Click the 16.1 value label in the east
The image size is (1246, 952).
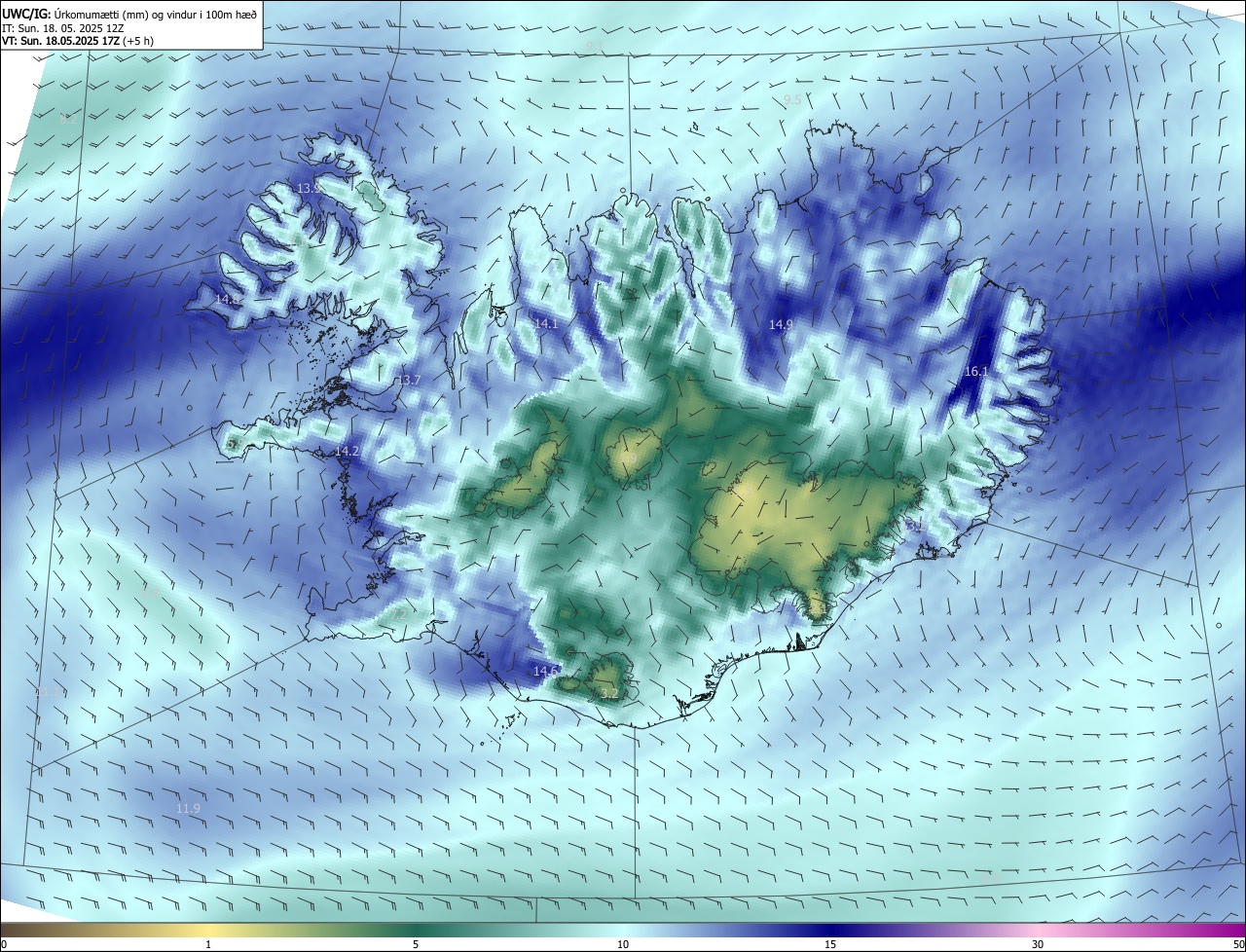[976, 372]
